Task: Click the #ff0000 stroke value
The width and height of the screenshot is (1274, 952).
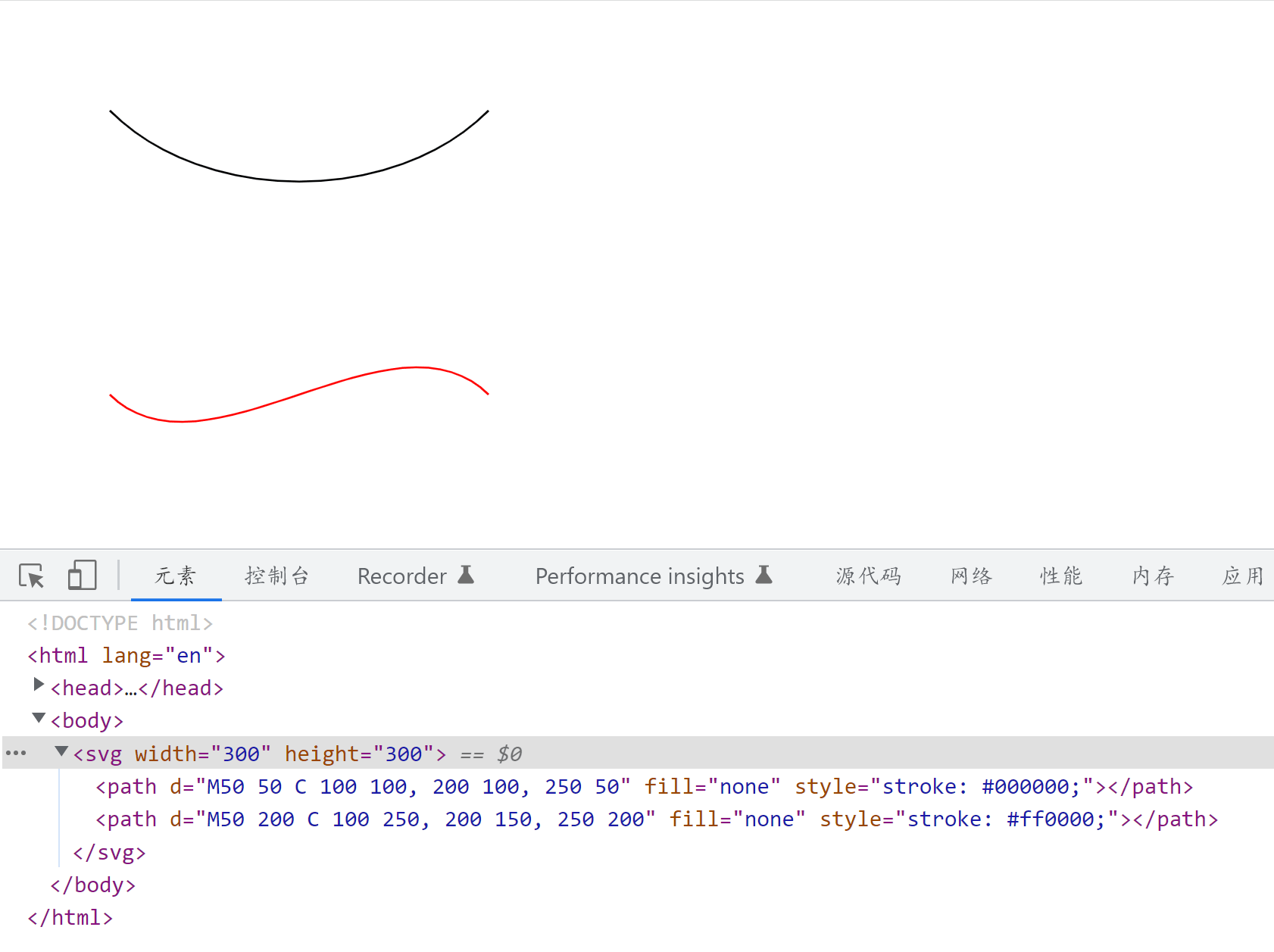Action: coord(1051,819)
